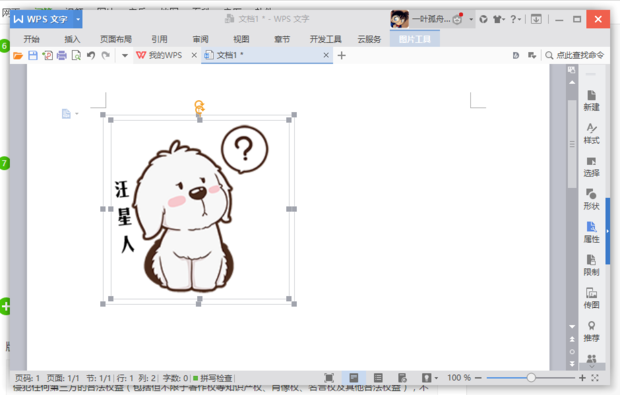620x395 pixels.
Task: Click the page options icon left of image
Action: pyautogui.click(x=66, y=113)
